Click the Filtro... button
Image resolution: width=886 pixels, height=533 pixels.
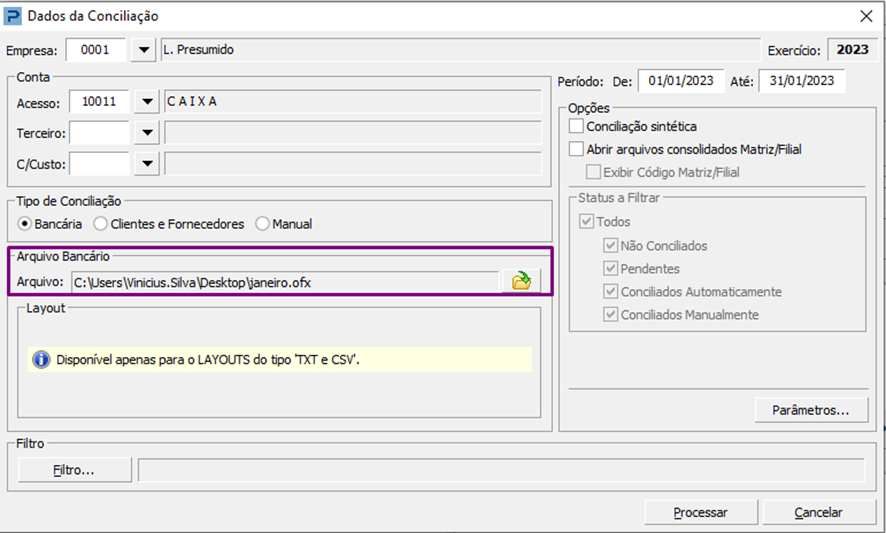click(x=75, y=470)
